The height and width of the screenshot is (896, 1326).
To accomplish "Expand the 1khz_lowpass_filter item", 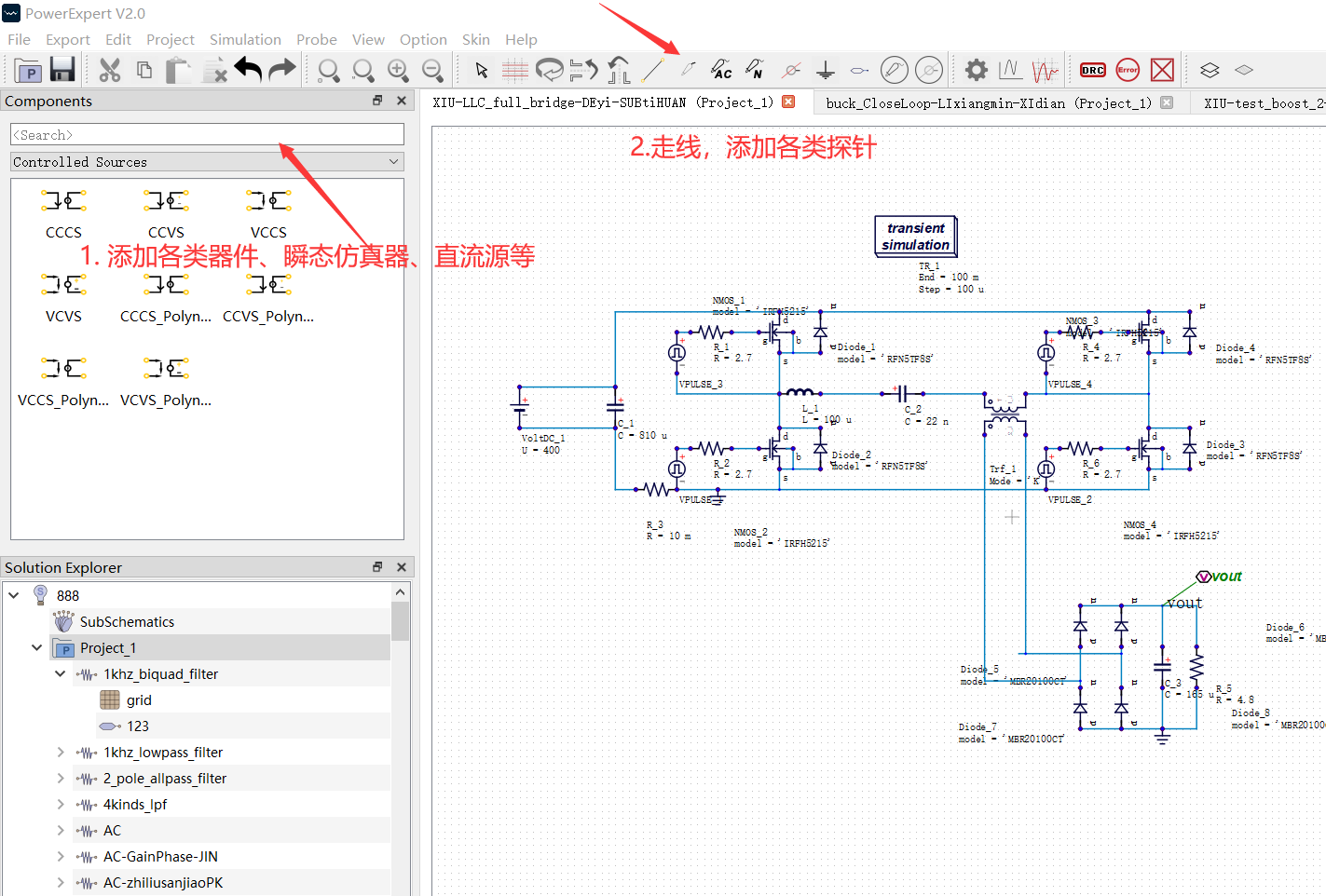I will 61,752.
